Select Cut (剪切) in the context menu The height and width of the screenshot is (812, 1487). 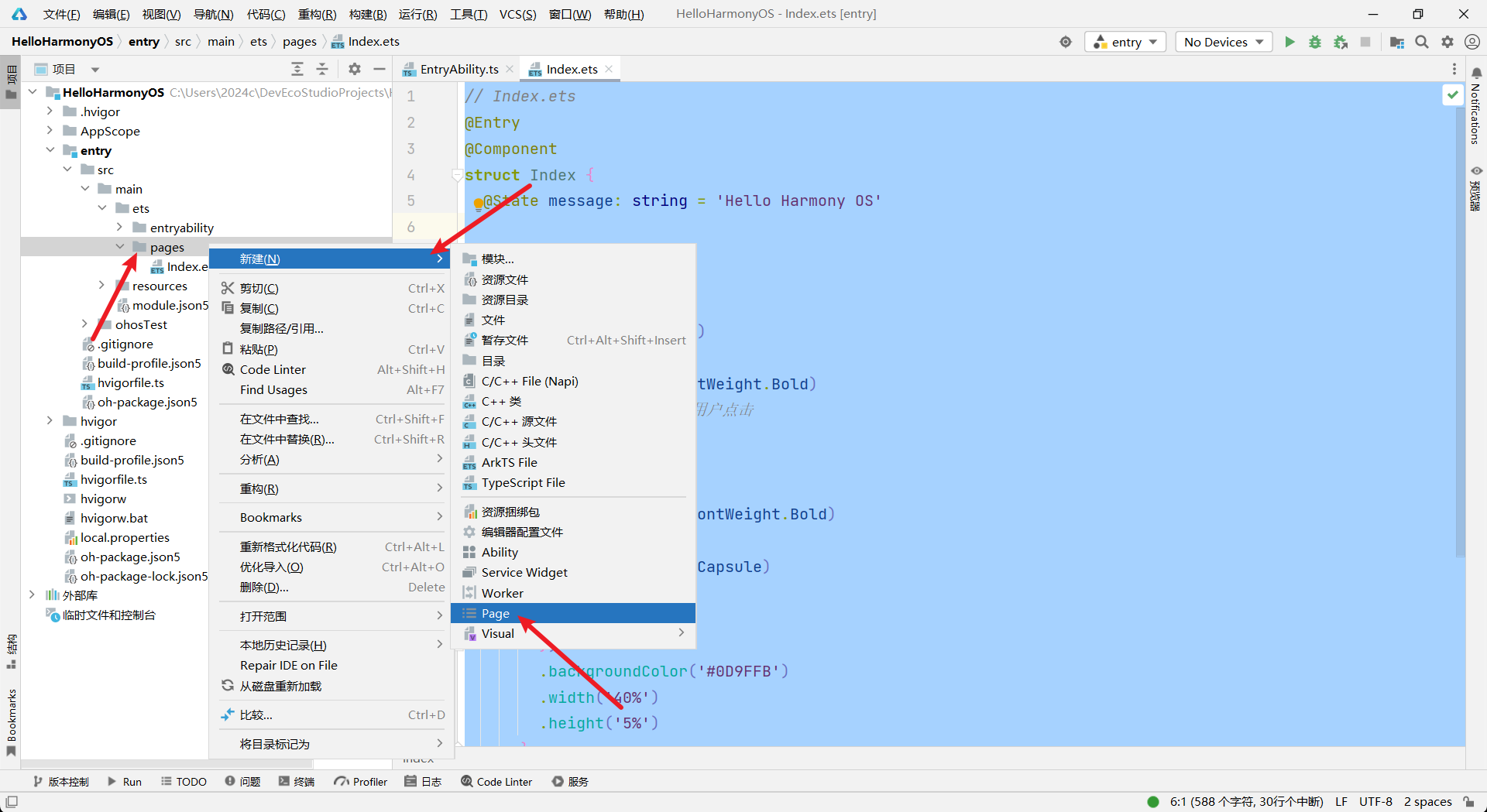pyautogui.click(x=331, y=288)
